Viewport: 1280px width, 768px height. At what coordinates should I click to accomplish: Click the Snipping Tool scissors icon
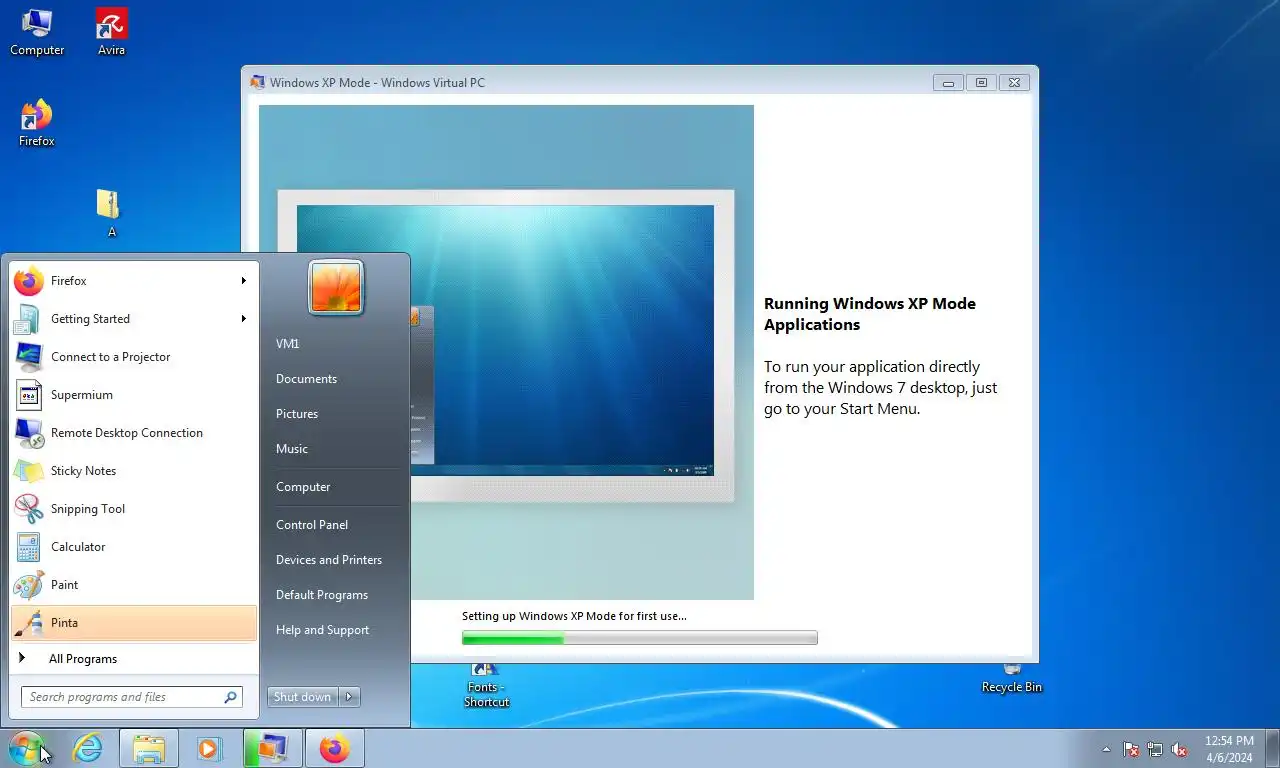(28, 509)
